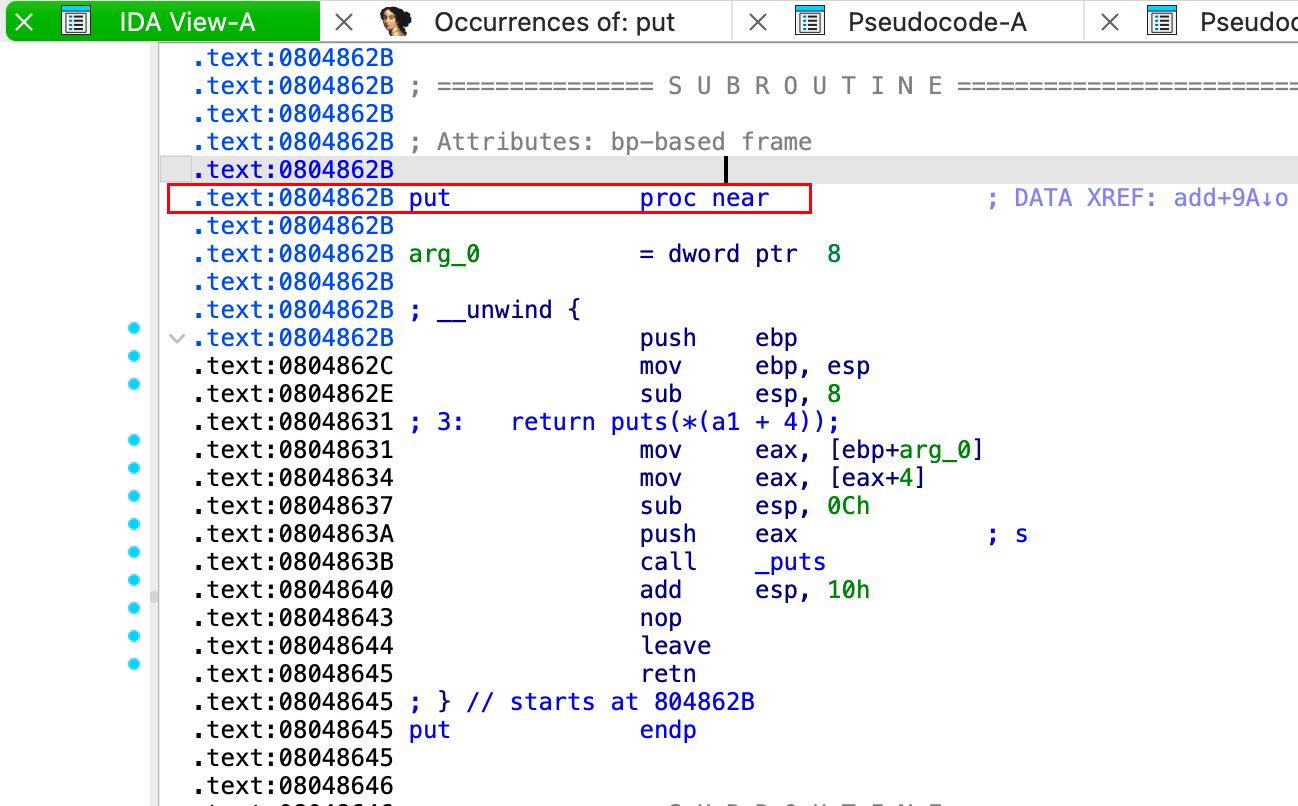This screenshot has height=806, width=1298.
Task: Click the put function name in the red box
Action: (429, 198)
